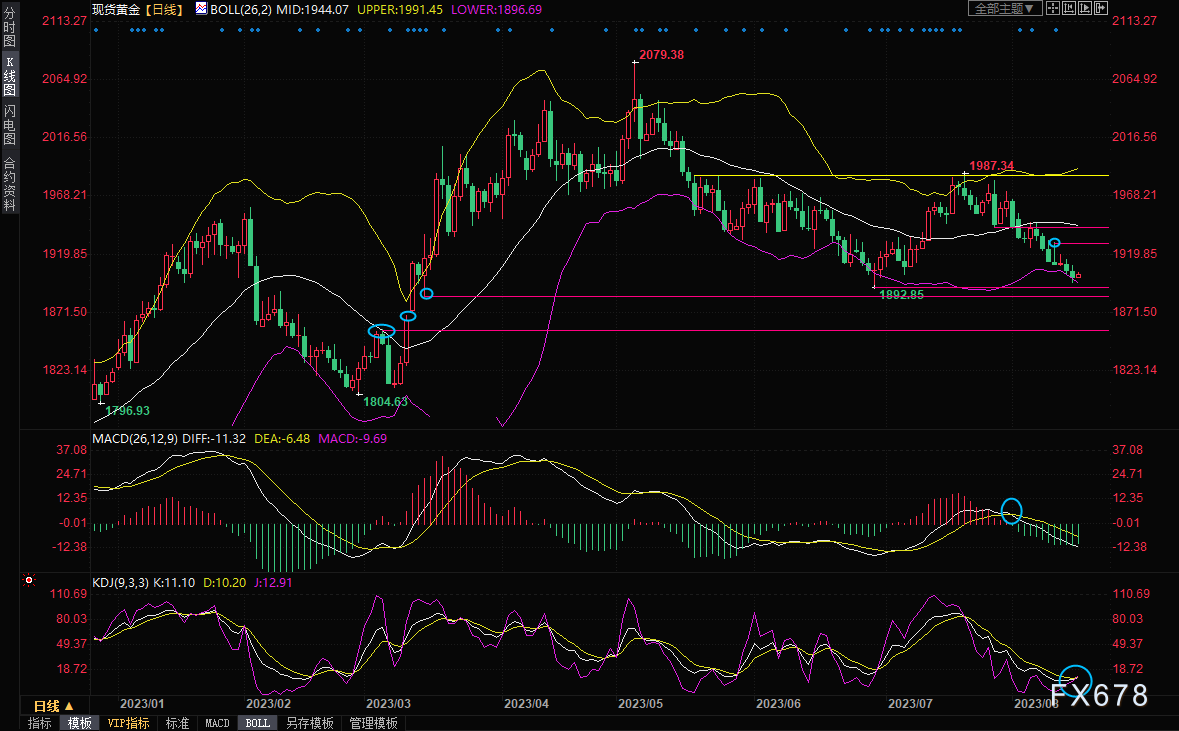Viewport: 1179px width, 731px height.
Task: Click the 另存模板 button
Action: (309, 723)
